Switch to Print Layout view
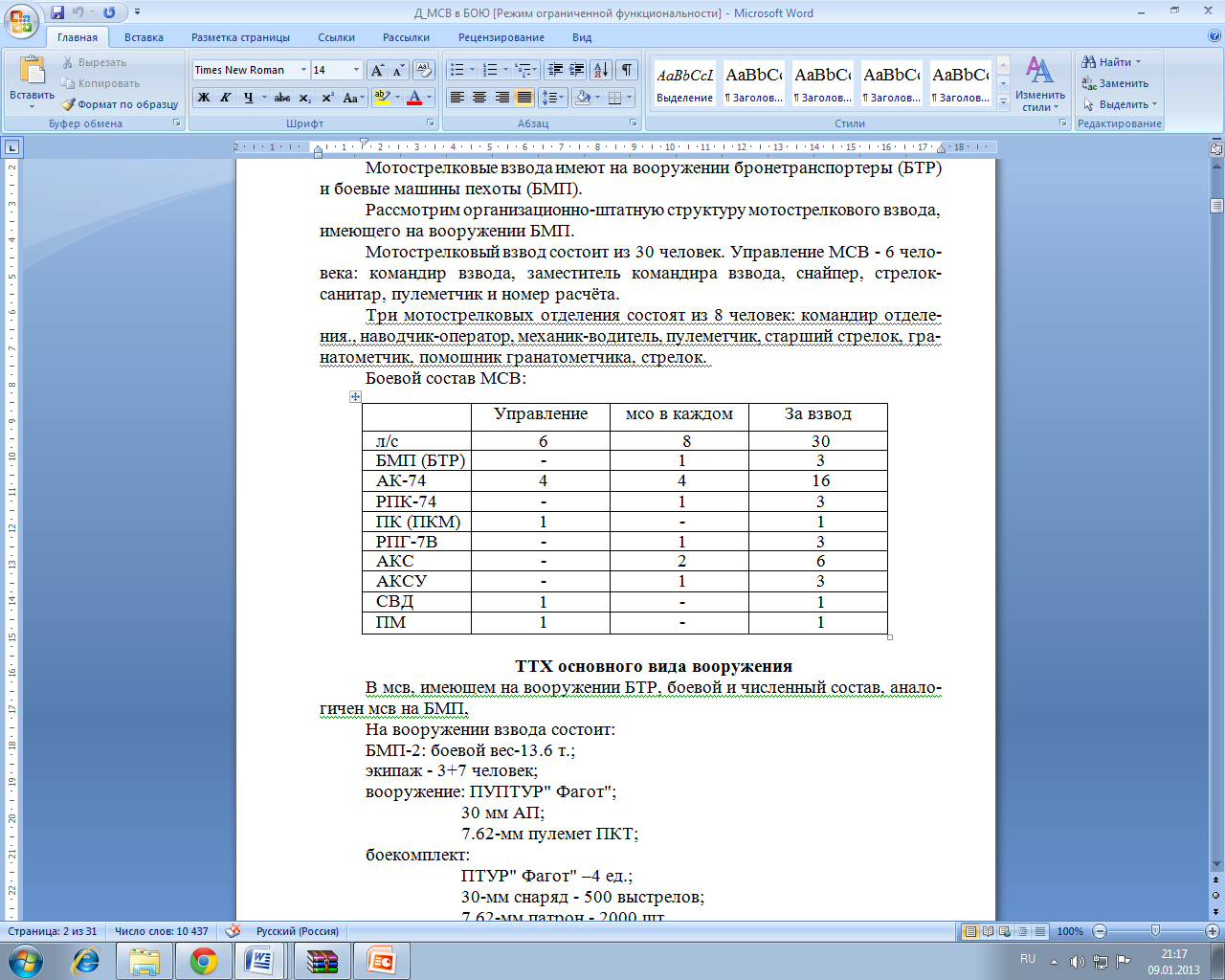 point(970,931)
